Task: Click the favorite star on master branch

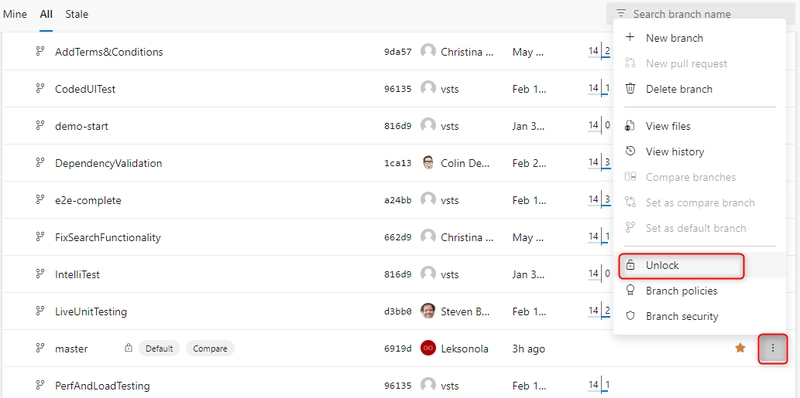Action: click(x=740, y=348)
